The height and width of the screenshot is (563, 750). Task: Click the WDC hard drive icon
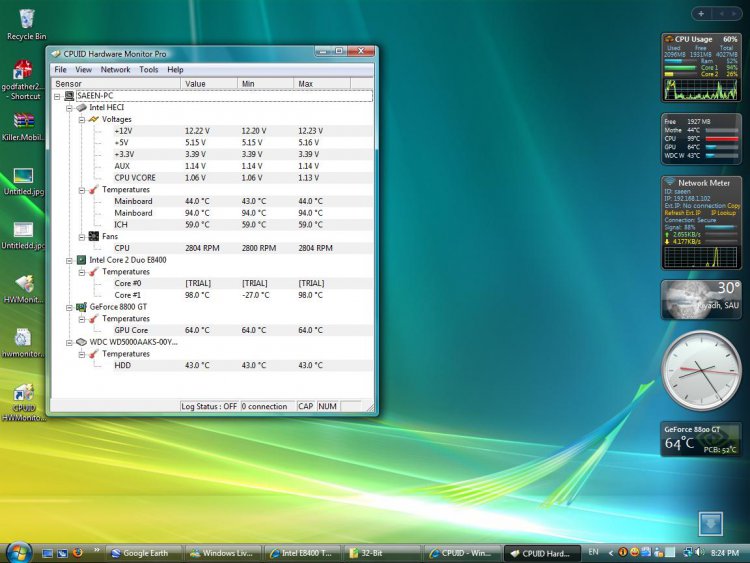coord(81,342)
